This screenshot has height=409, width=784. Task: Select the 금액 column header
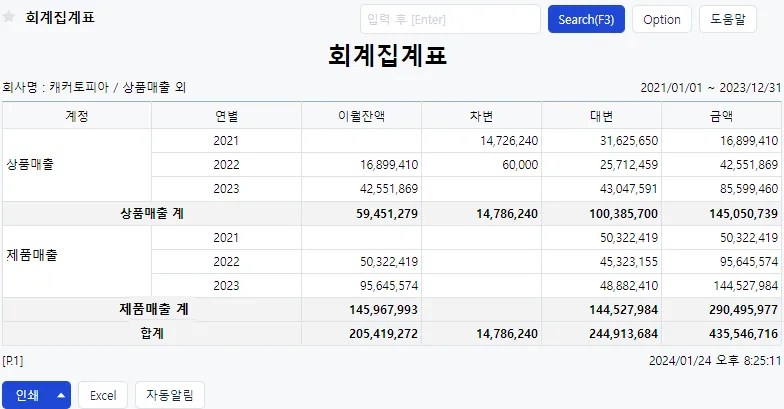722,116
